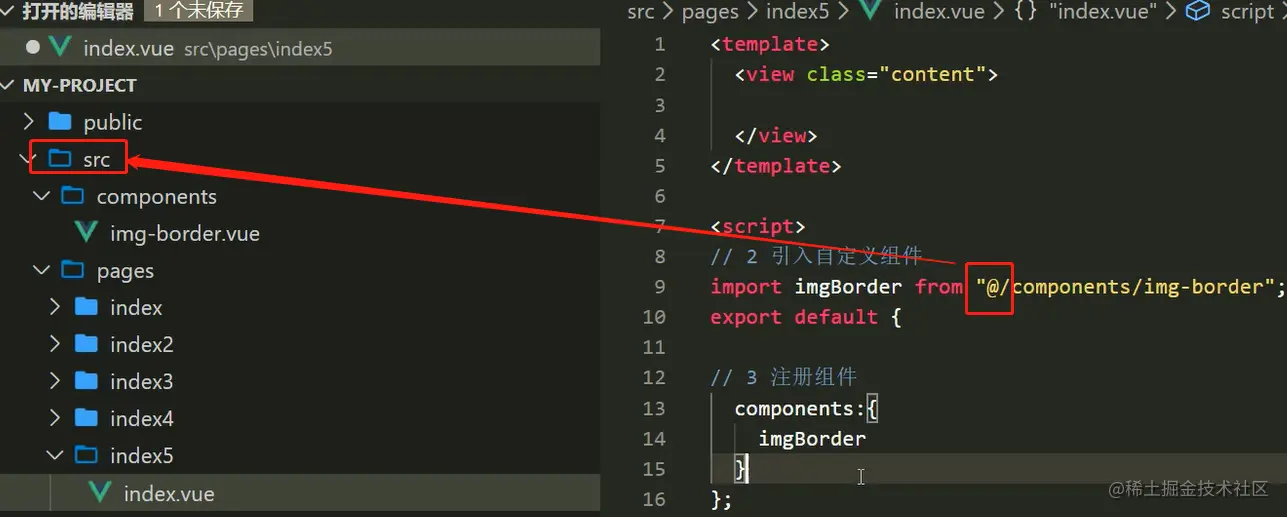Image resolution: width=1287 pixels, height=517 pixels.
Task: Click the </template> closing tag on line 5
Action: coord(776,165)
